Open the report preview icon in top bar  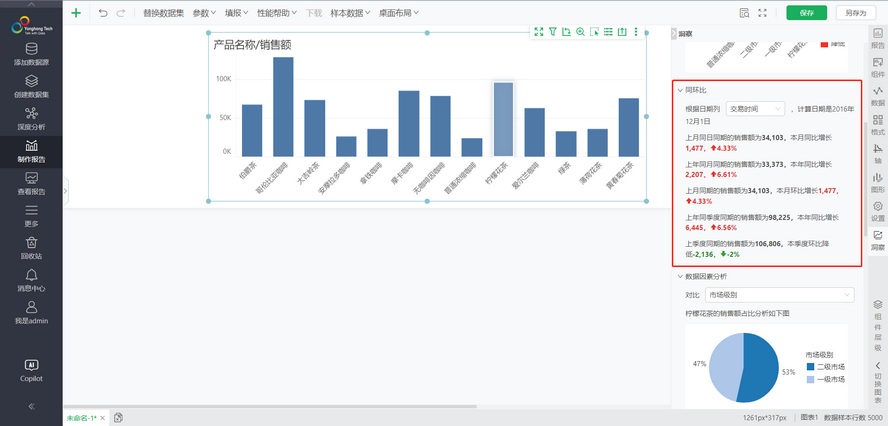tap(744, 13)
